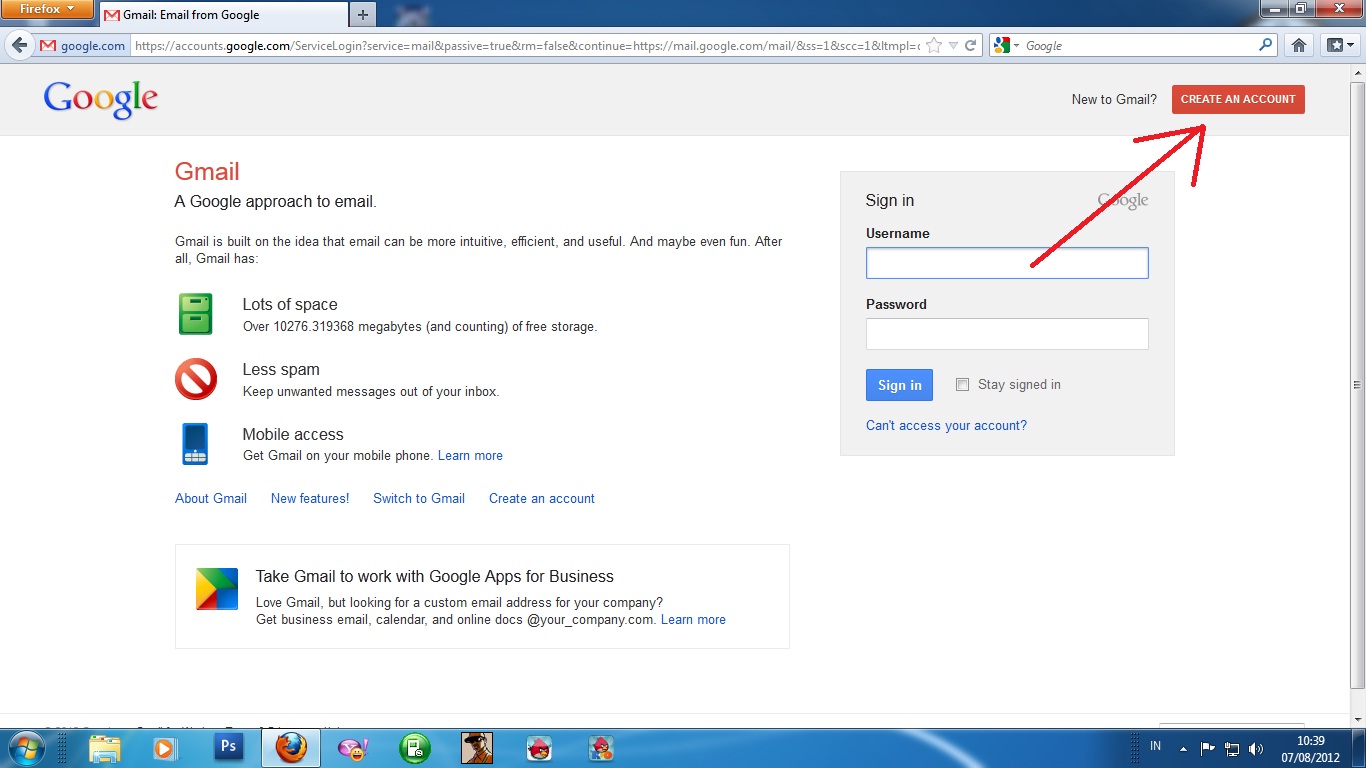Reload the page with the refresh icon
This screenshot has width=1366, height=768.
click(970, 46)
